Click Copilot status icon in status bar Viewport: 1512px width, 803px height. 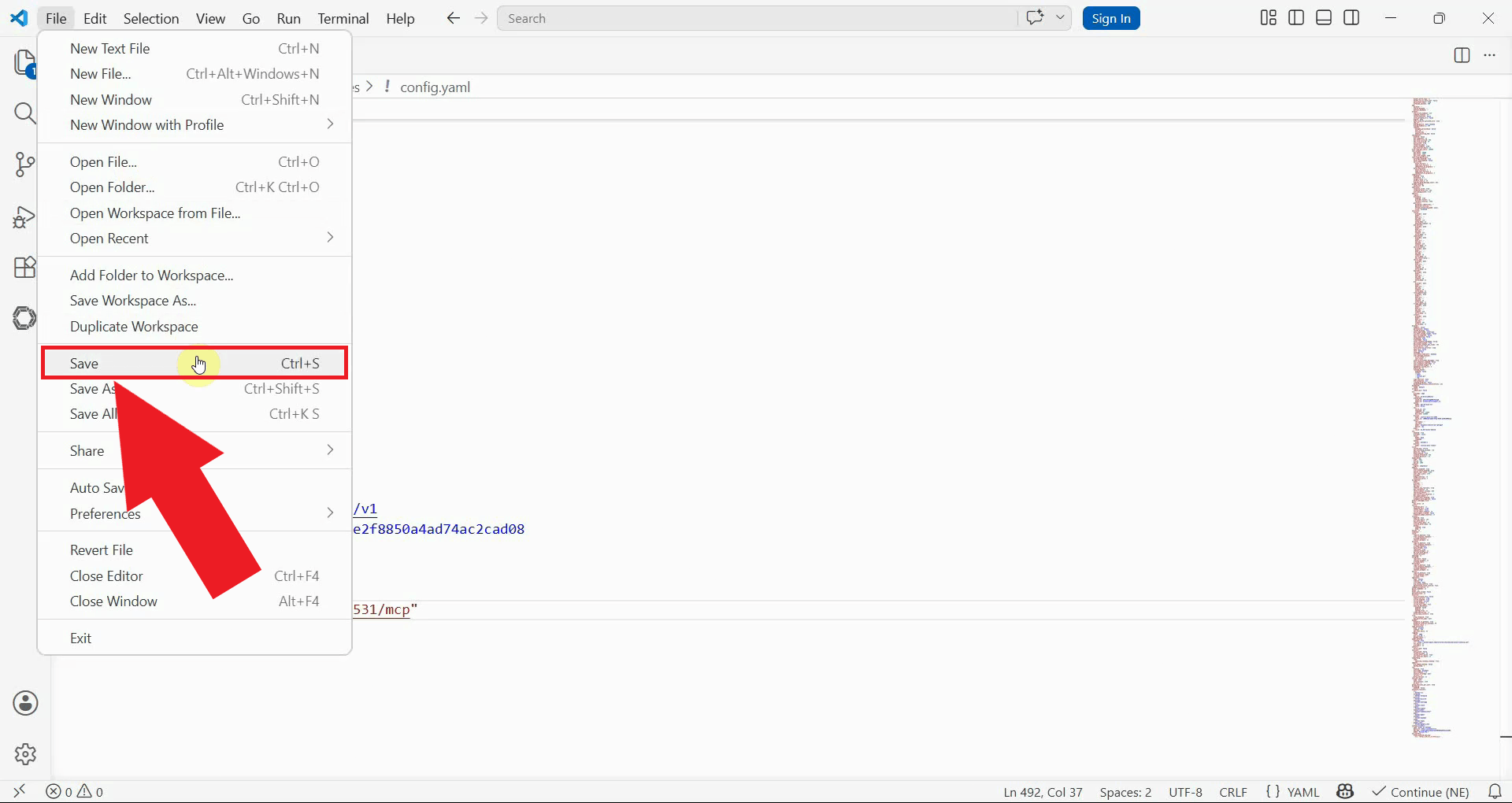1345,792
